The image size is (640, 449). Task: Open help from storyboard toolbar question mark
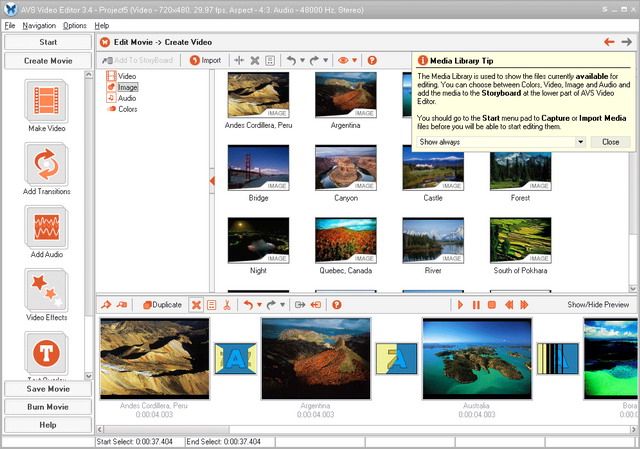(336, 305)
